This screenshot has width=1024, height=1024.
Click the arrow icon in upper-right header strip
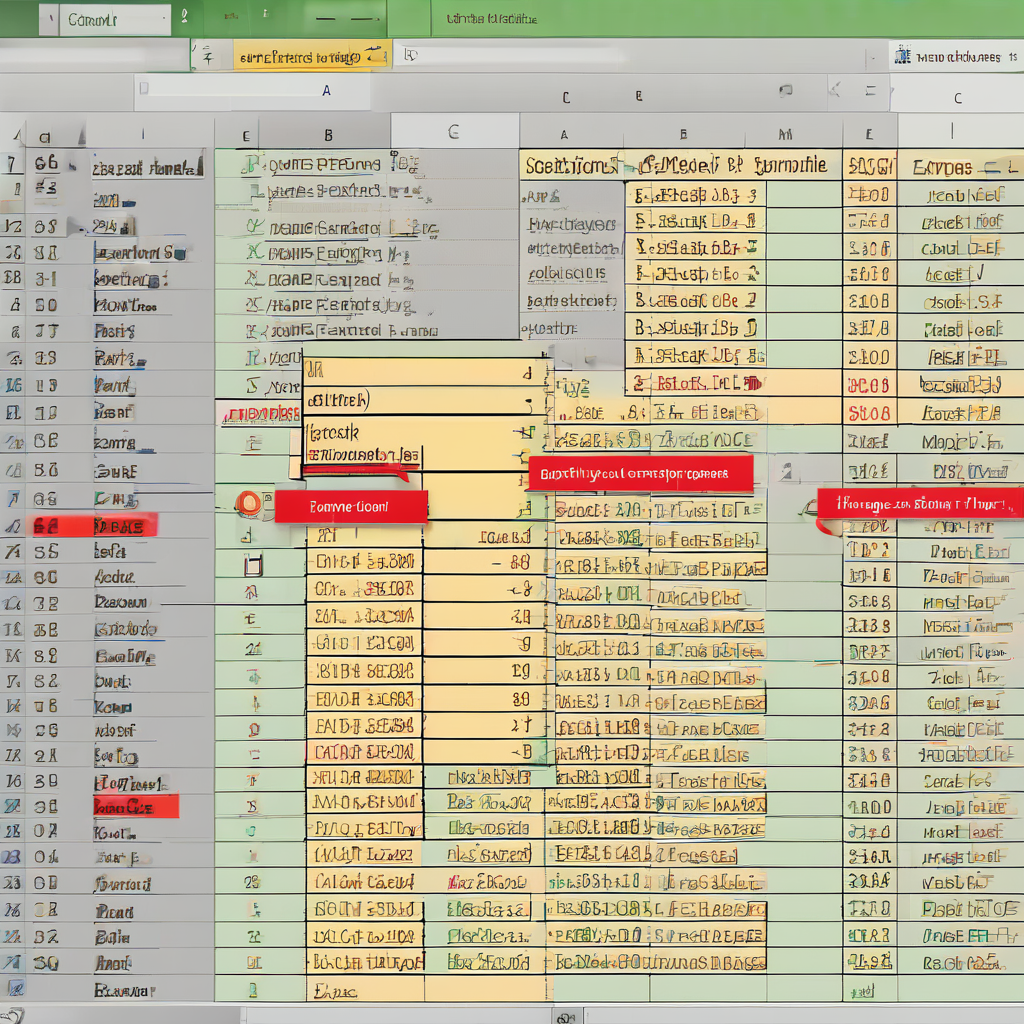[834, 91]
